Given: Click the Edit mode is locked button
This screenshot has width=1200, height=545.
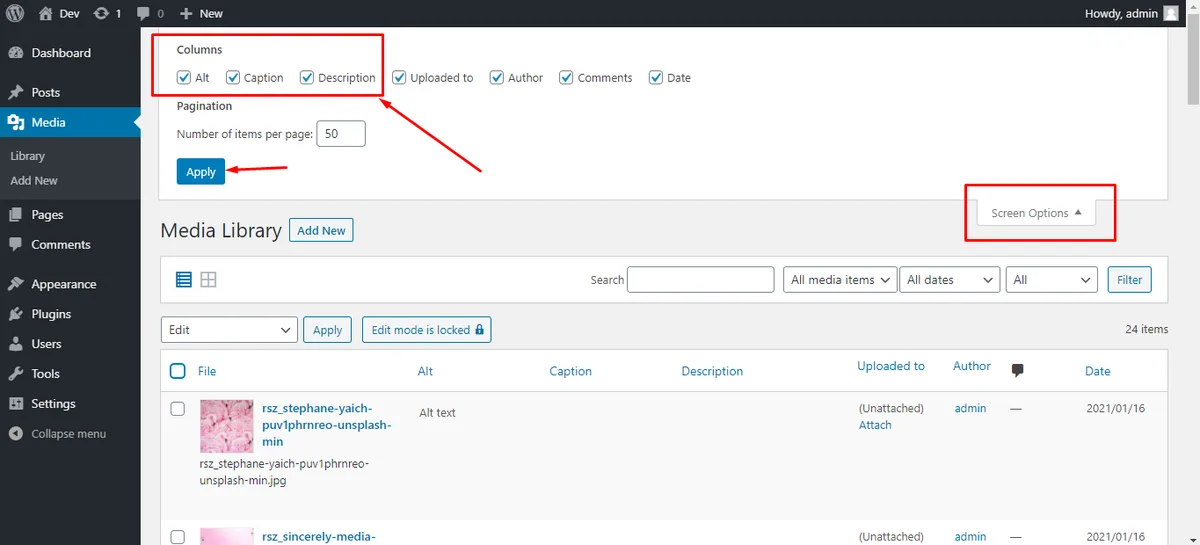Looking at the screenshot, I should click(427, 330).
